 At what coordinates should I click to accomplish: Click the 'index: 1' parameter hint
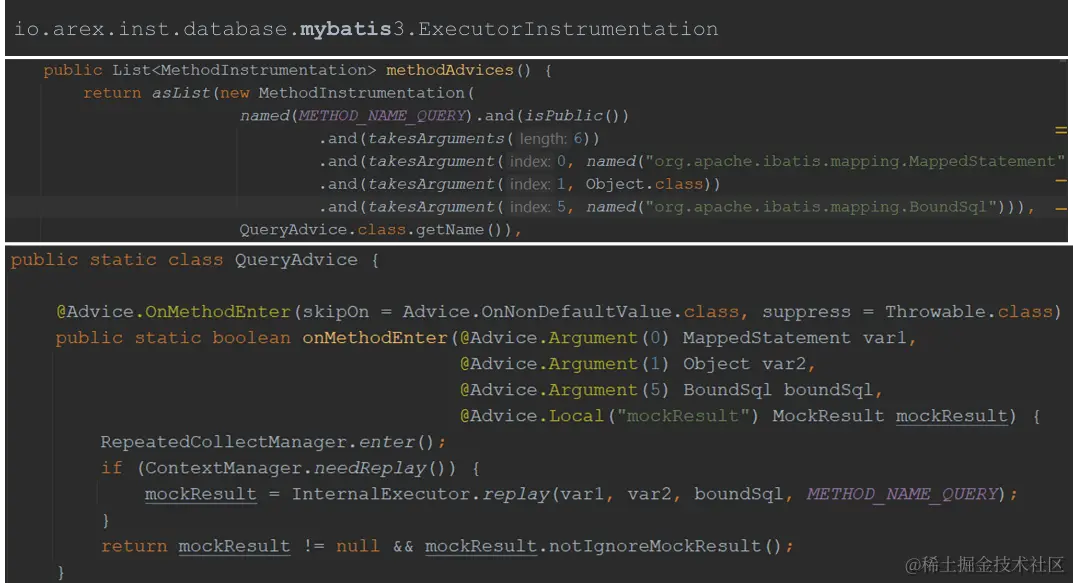537,184
